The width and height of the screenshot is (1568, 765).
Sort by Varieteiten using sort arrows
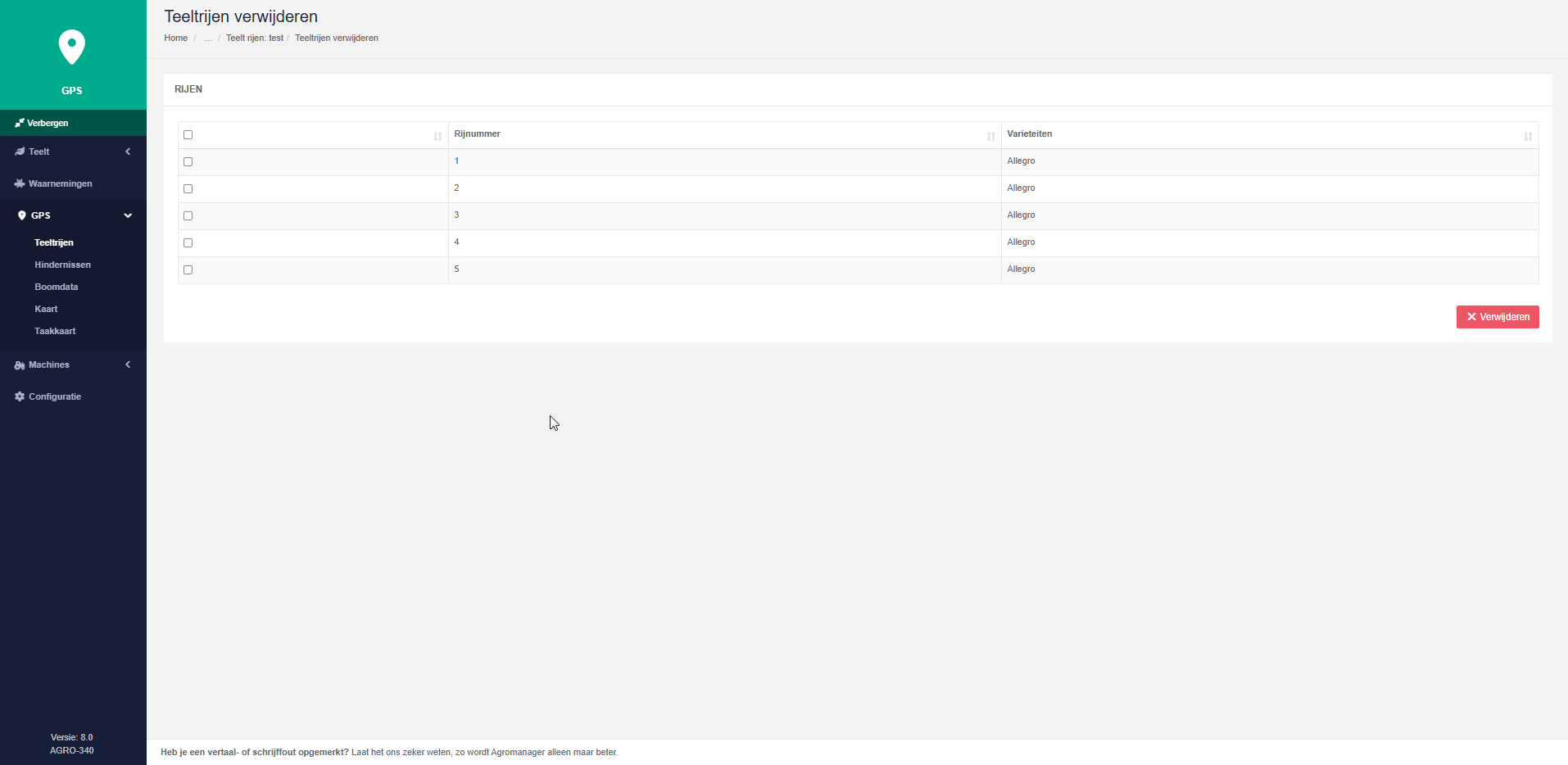[1528, 136]
